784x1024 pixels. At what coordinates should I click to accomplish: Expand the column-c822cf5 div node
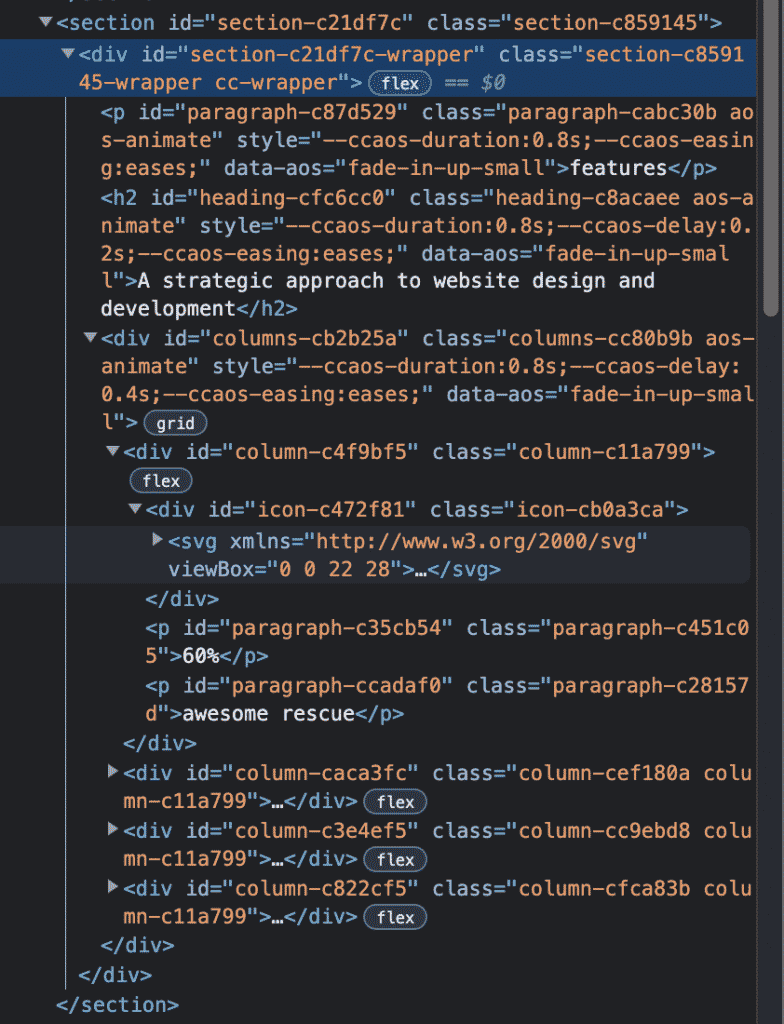[112, 887]
